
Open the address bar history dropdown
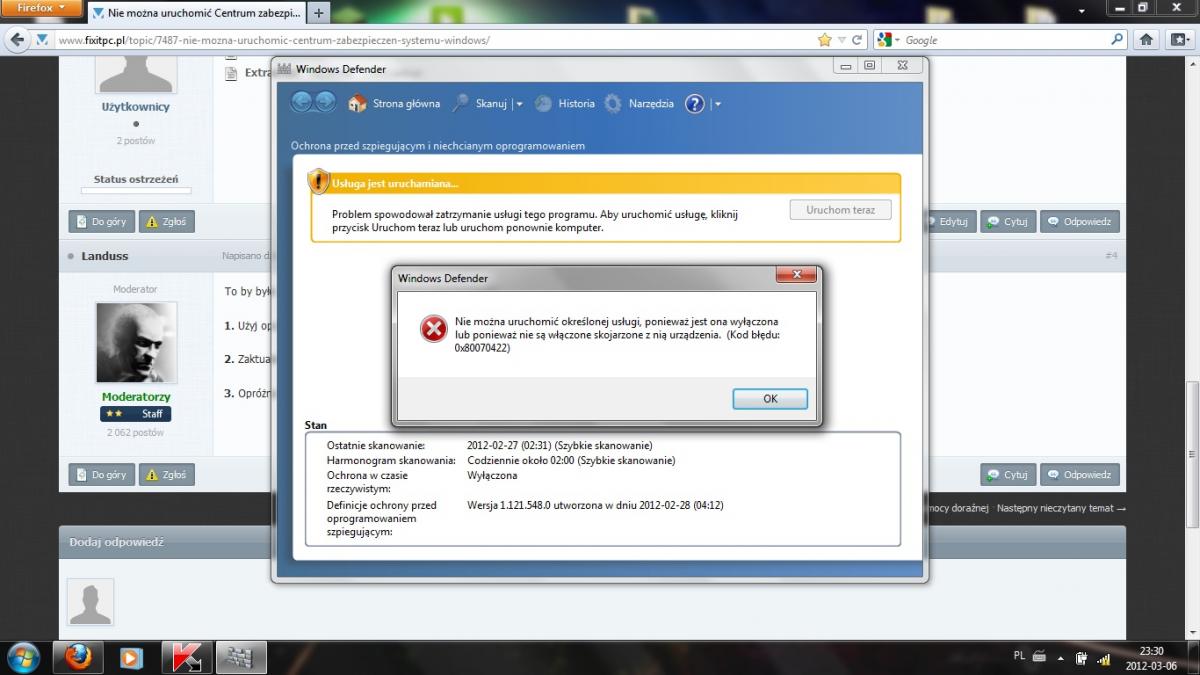point(842,40)
